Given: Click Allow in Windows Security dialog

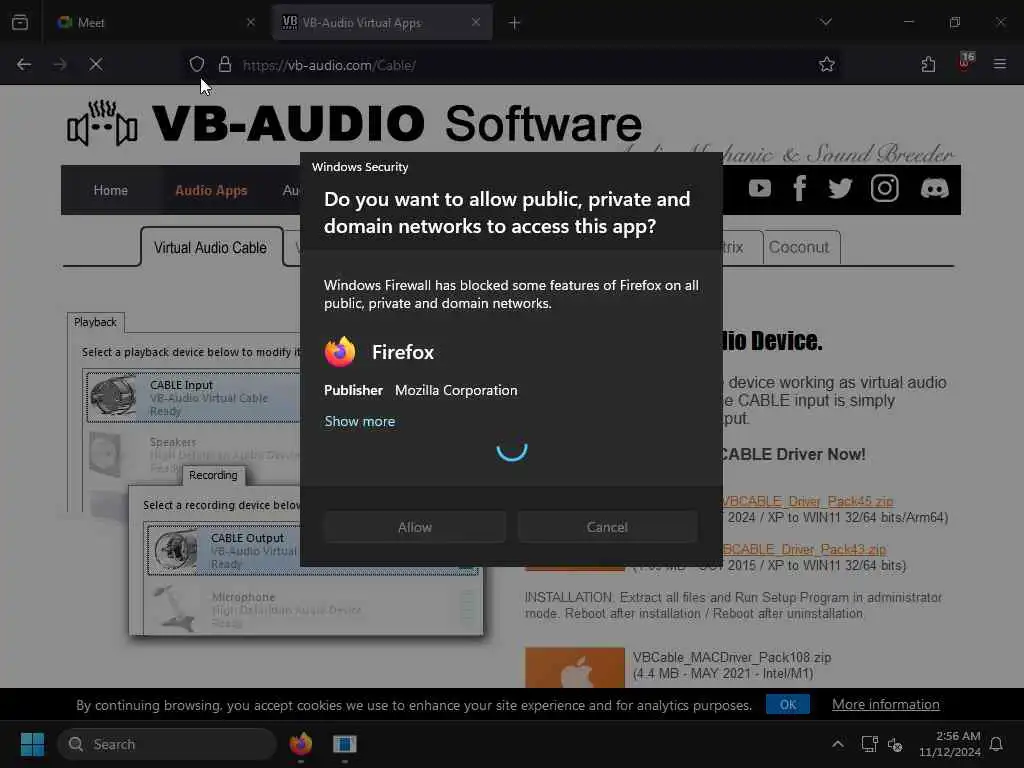Looking at the screenshot, I should click(415, 527).
